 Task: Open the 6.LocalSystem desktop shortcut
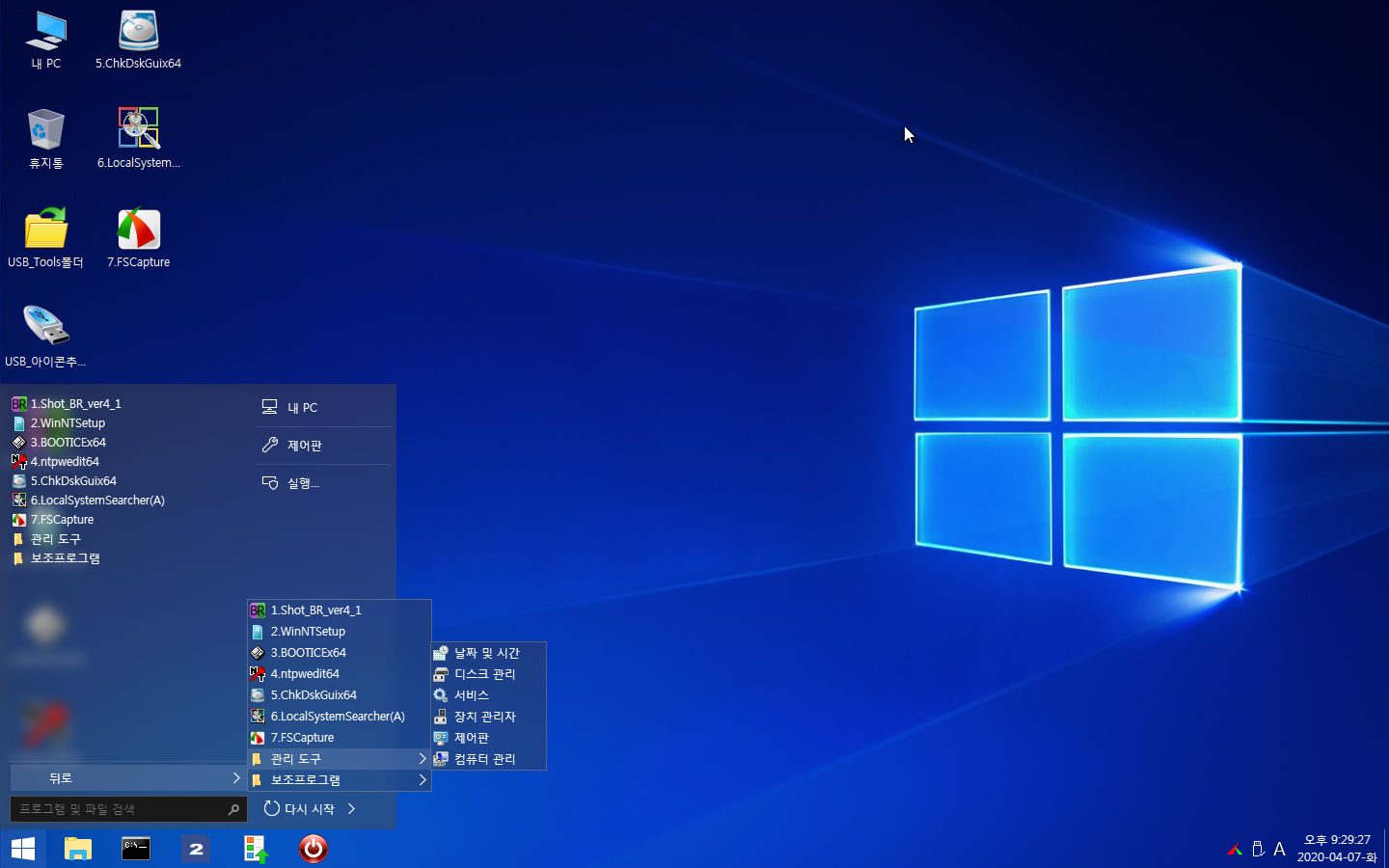click(138, 139)
